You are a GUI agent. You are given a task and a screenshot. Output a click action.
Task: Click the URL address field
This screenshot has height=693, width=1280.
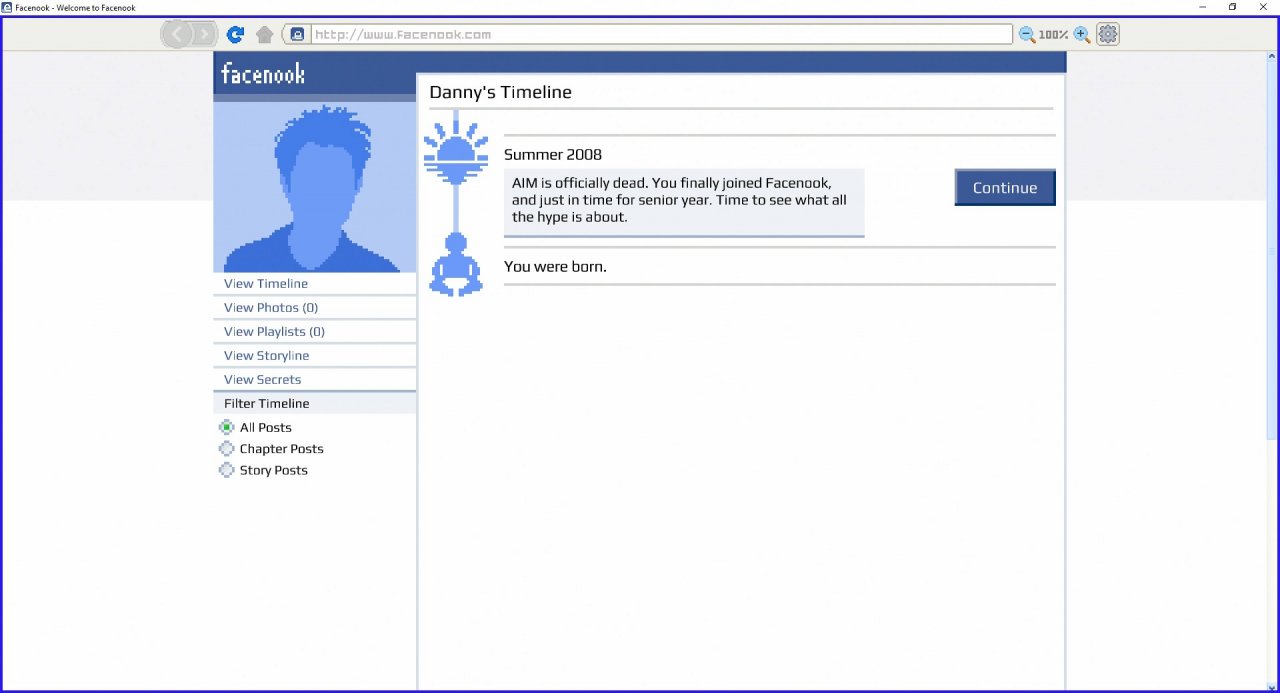point(662,34)
